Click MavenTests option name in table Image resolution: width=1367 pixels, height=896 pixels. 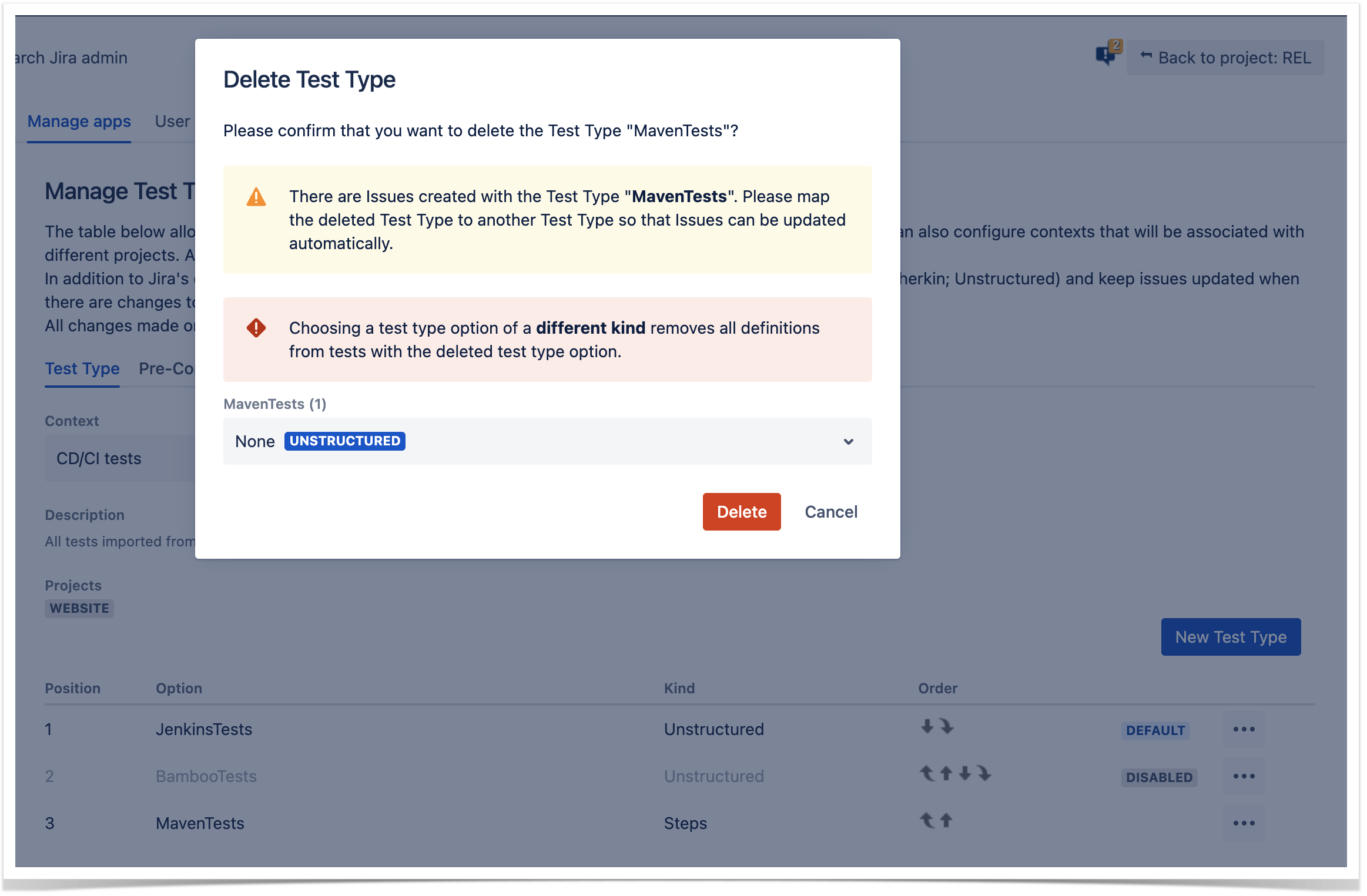[199, 823]
